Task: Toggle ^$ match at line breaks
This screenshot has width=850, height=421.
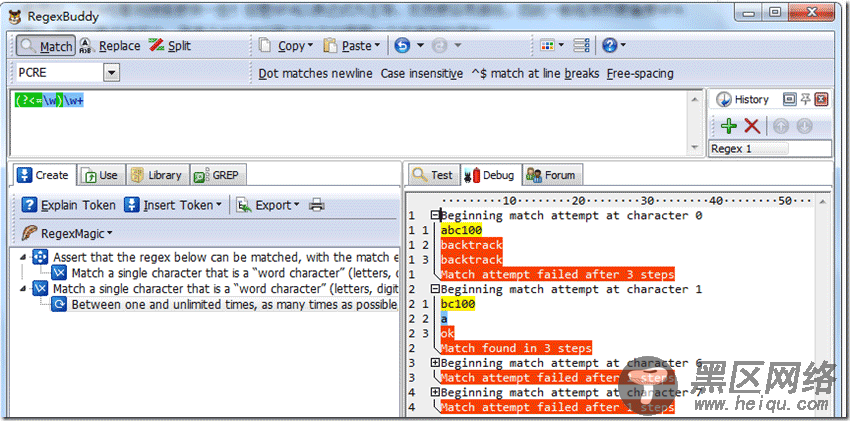Action: click(535, 74)
